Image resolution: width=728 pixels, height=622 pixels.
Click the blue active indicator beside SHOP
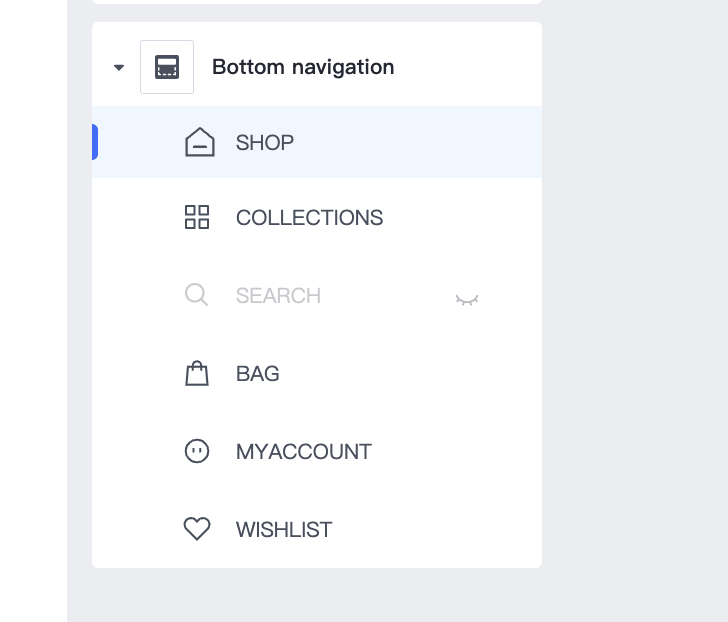94,142
